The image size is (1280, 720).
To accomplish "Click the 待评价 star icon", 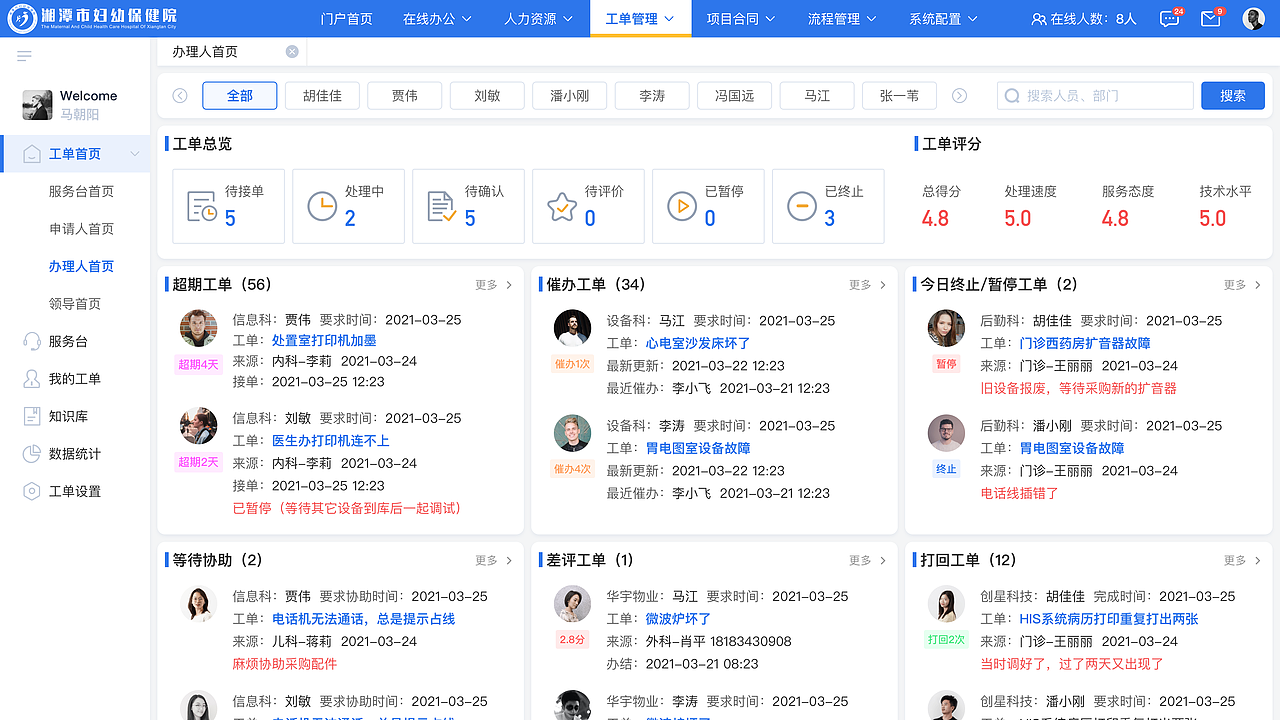I will tap(562, 205).
